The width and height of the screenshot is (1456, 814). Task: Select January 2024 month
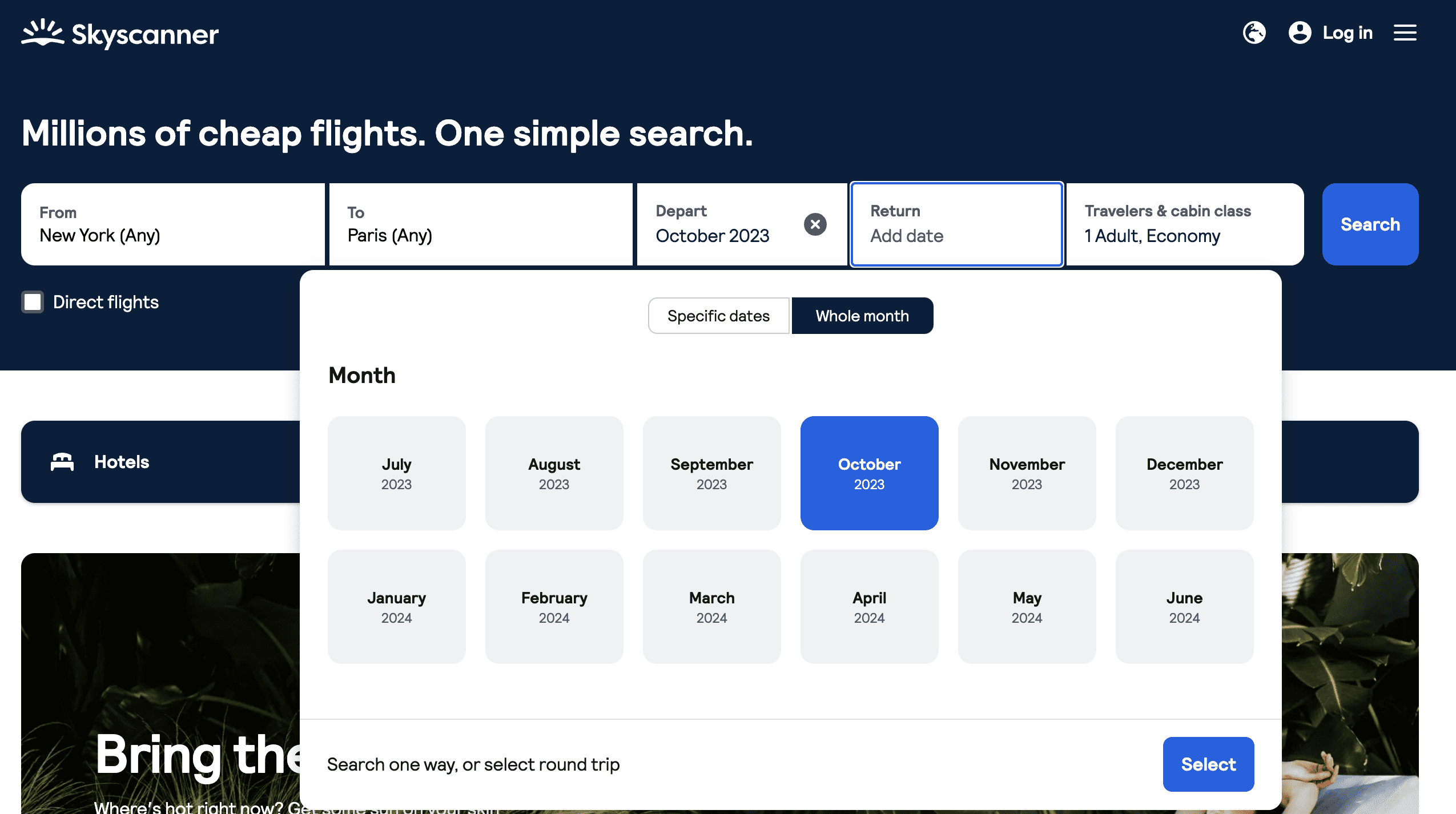pos(397,606)
